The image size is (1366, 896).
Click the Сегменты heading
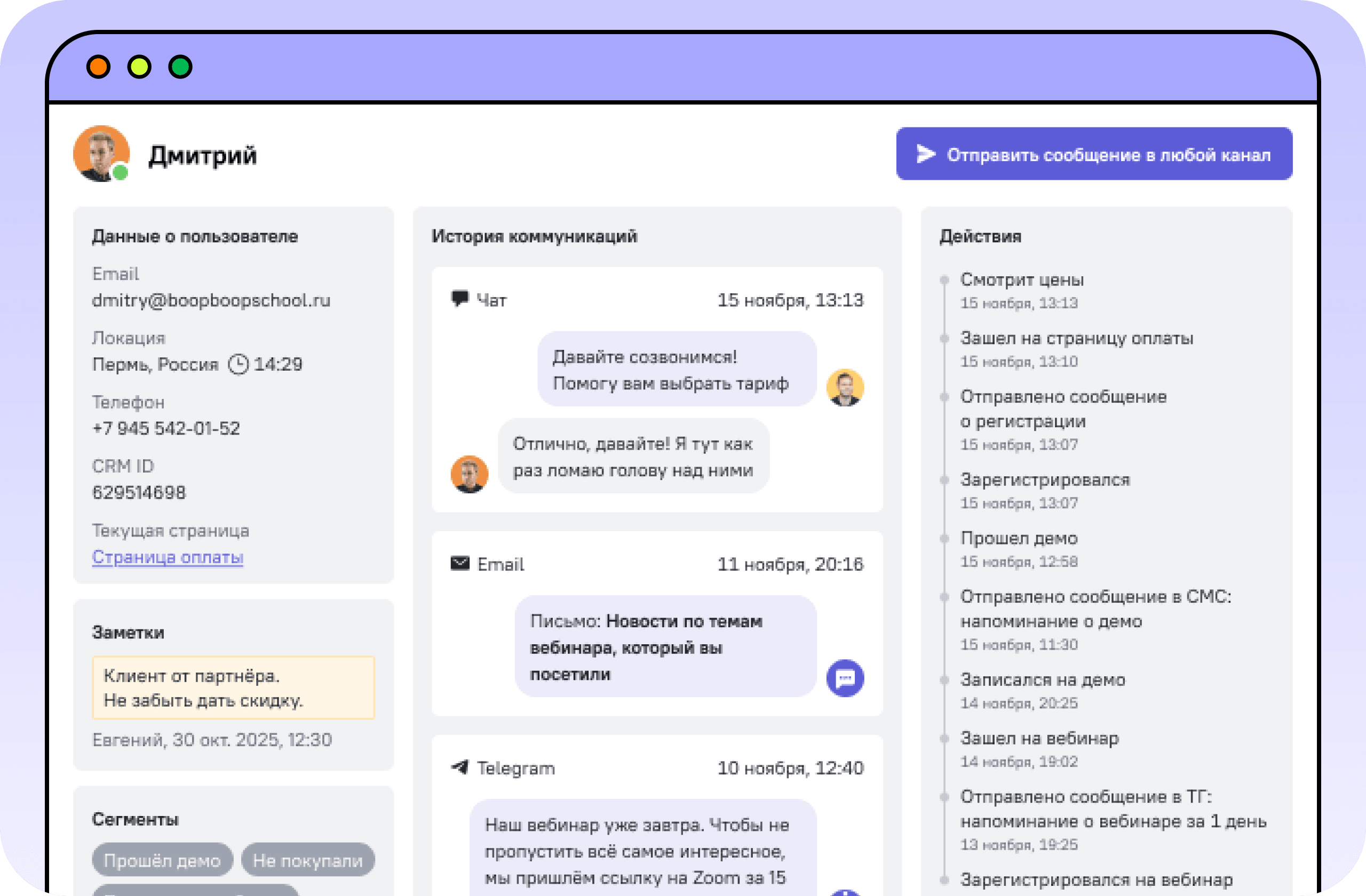pyautogui.click(x=136, y=819)
